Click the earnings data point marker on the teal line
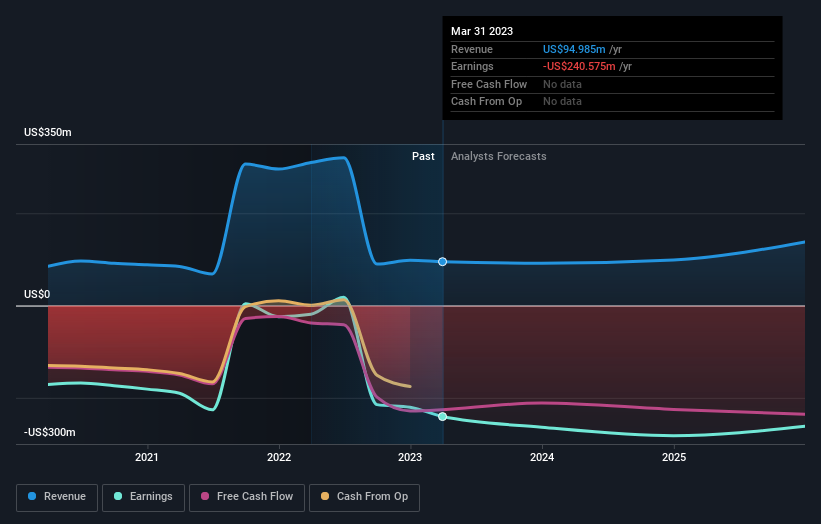821x524 pixels. (x=442, y=416)
